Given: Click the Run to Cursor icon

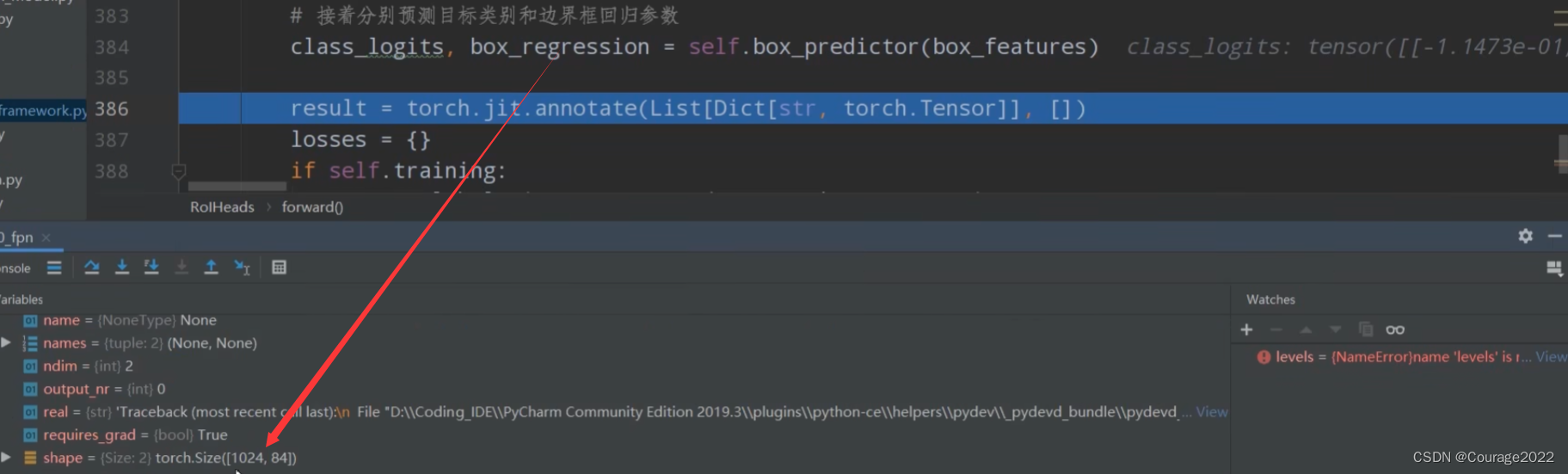Looking at the screenshot, I should pyautogui.click(x=242, y=268).
